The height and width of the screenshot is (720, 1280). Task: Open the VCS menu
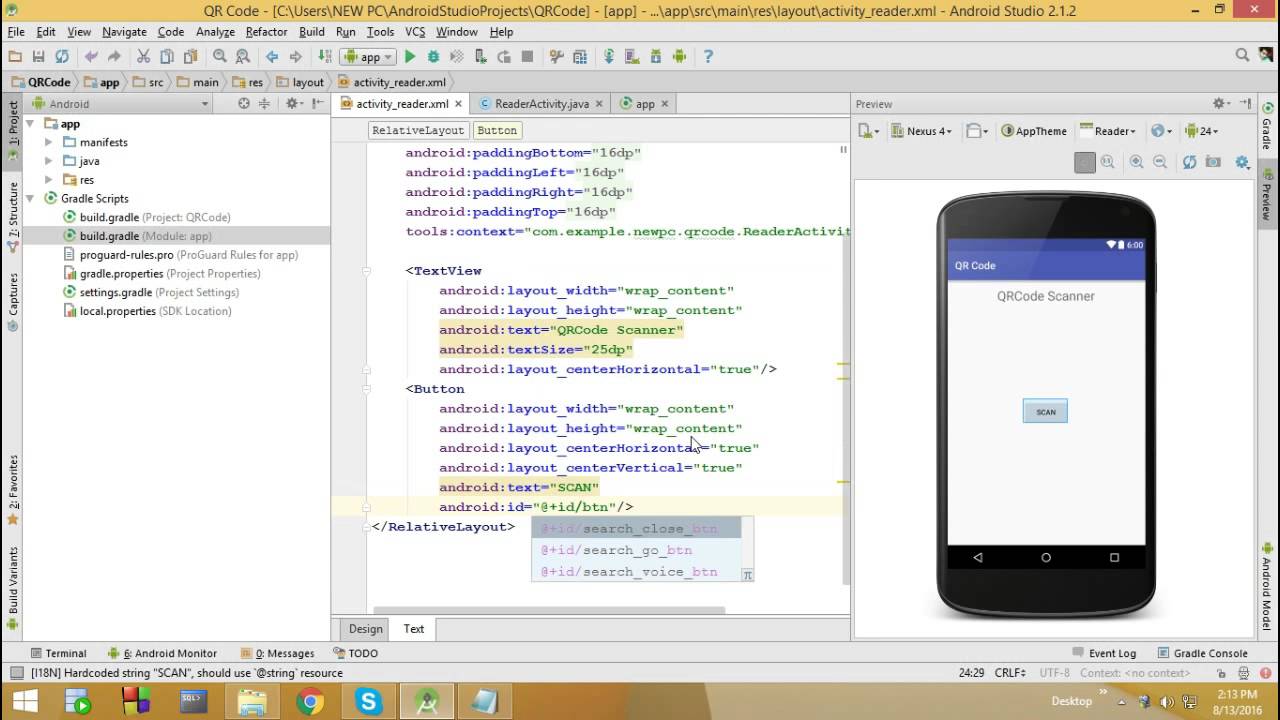(x=415, y=32)
